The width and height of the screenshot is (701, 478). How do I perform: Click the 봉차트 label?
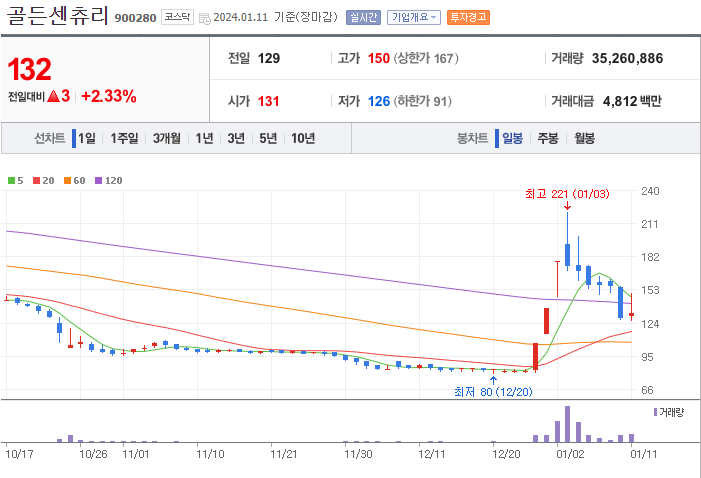[473, 138]
